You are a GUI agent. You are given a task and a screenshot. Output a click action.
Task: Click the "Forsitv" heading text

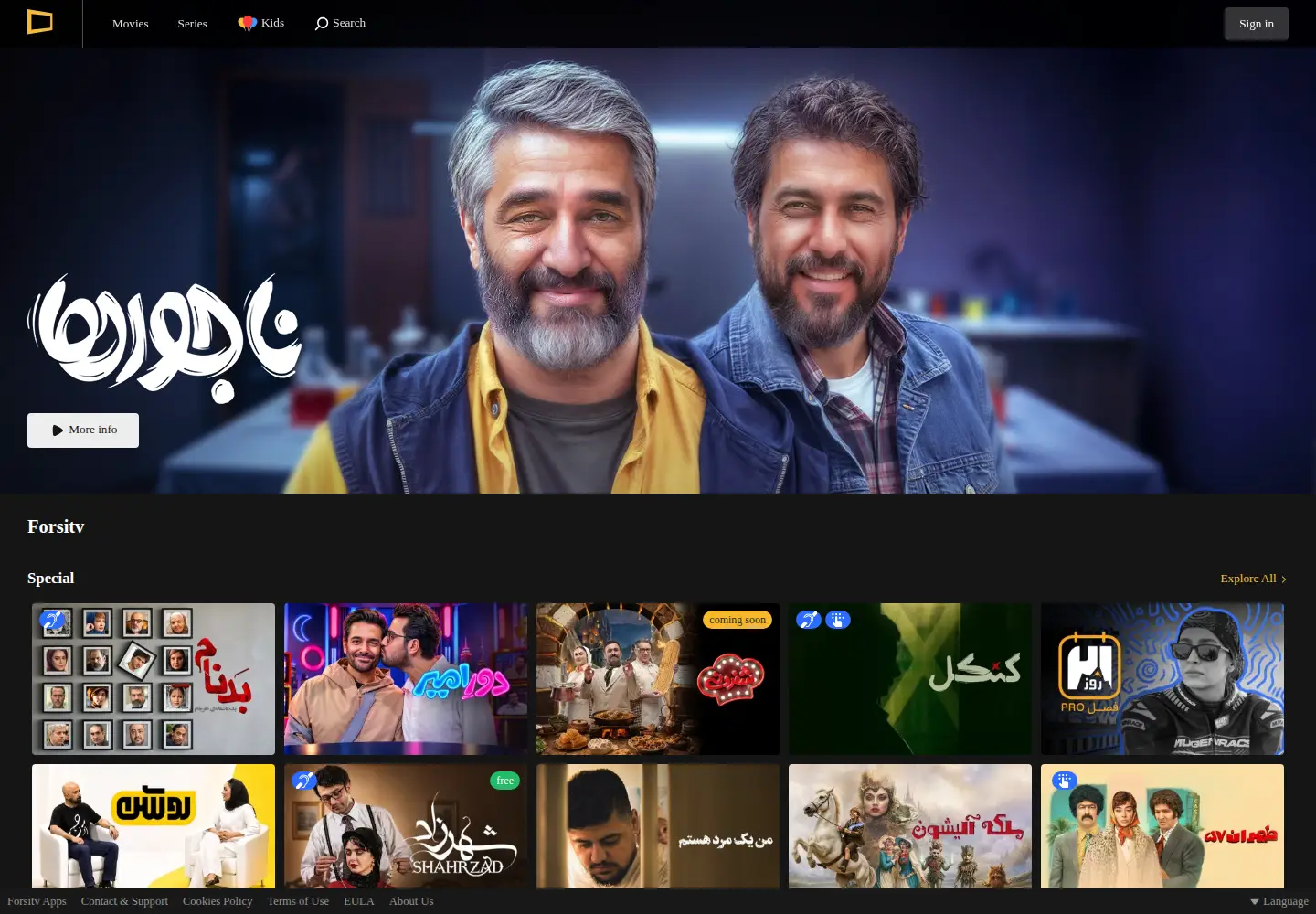tap(56, 526)
